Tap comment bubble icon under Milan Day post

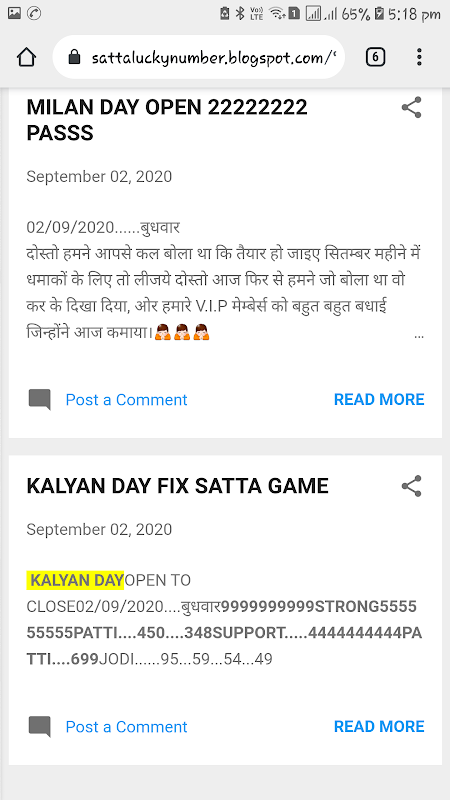[x=39, y=399]
